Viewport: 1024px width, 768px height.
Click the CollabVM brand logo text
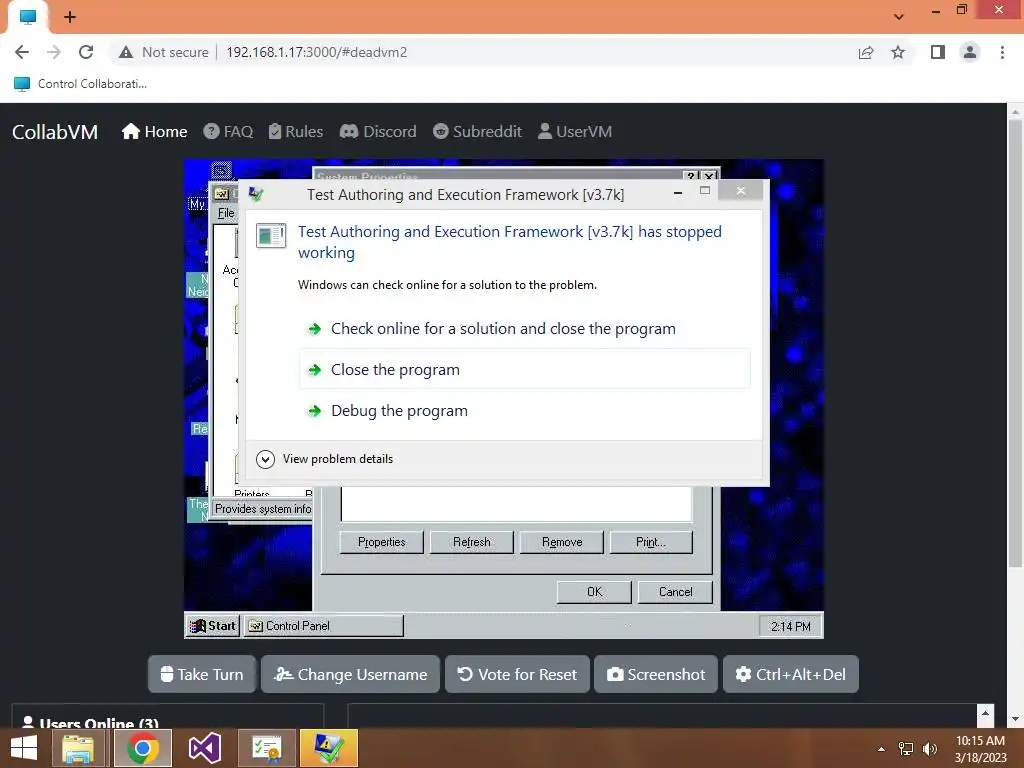coord(55,132)
